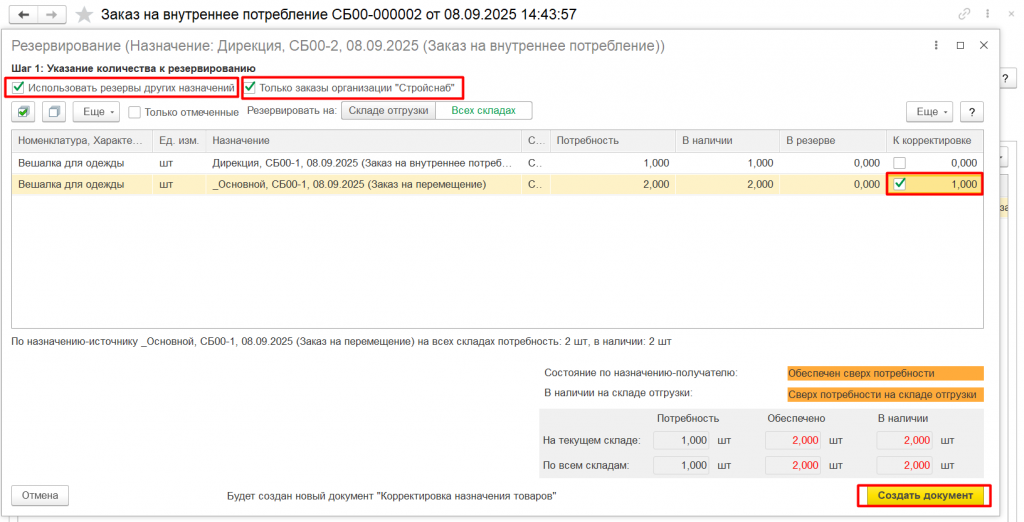Click Обеспечено field for "На текущем складе"
Image resolution: width=1024 pixels, height=522 pixels.
pos(793,440)
